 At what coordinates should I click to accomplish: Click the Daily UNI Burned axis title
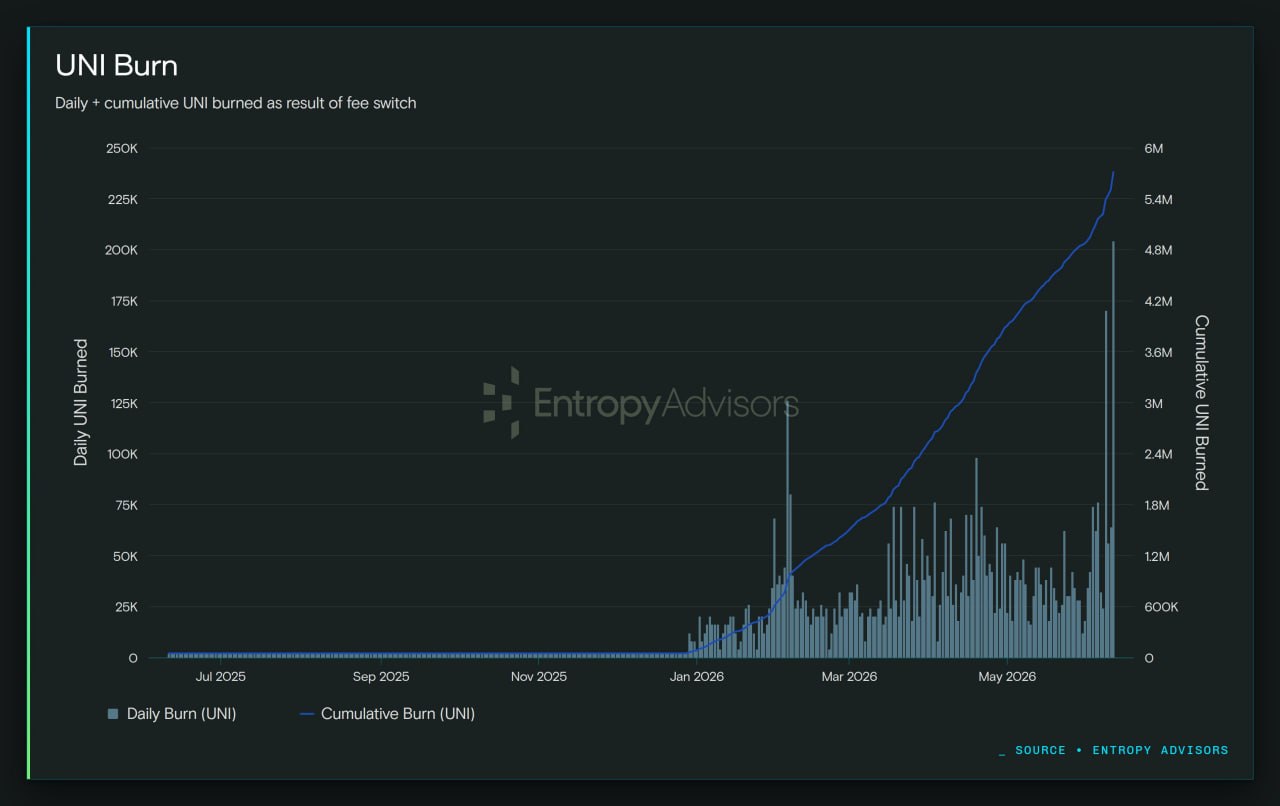pyautogui.click(x=81, y=402)
